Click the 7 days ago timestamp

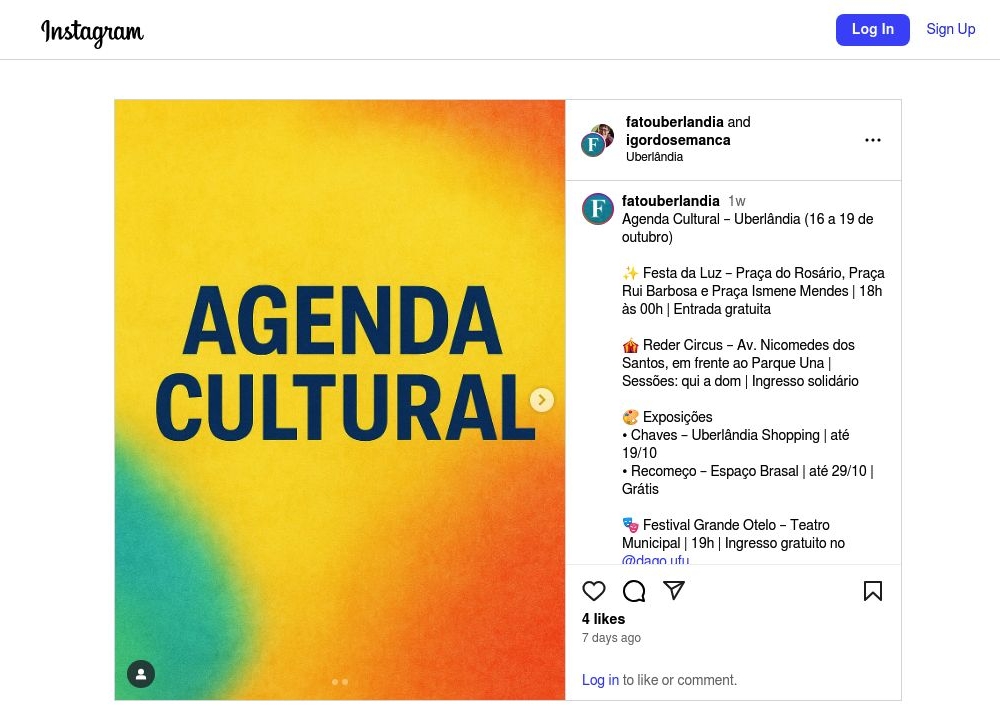(x=611, y=638)
